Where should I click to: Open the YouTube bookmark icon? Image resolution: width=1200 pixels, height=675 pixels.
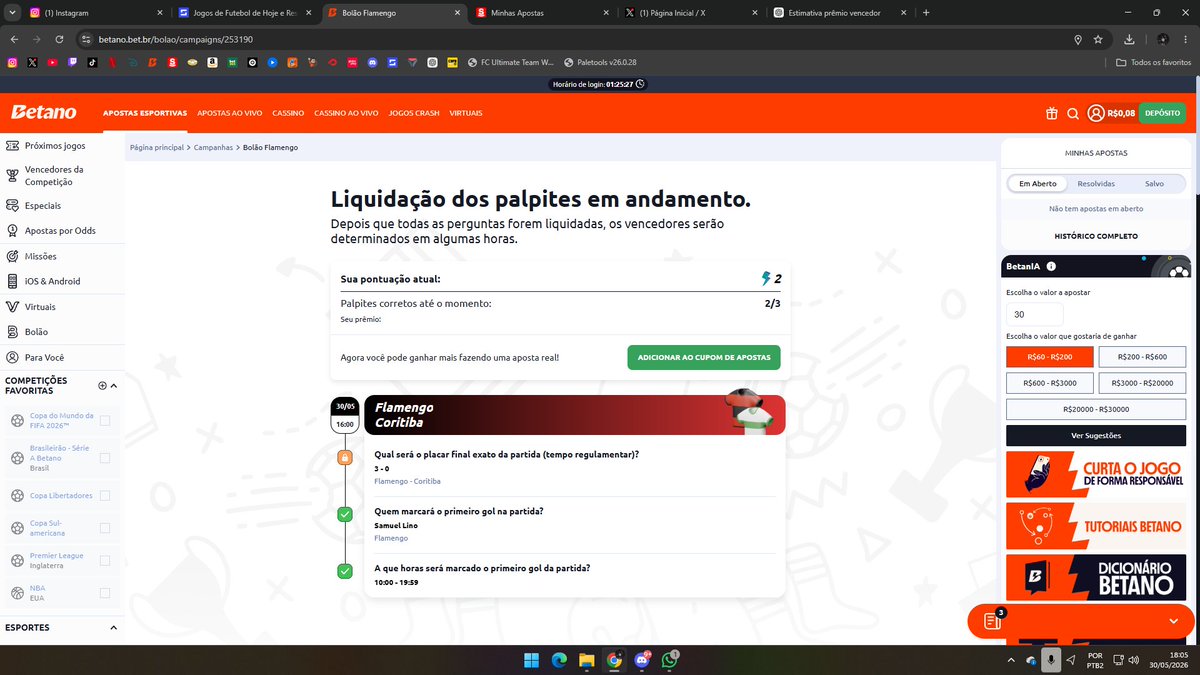pyautogui.click(x=52, y=62)
